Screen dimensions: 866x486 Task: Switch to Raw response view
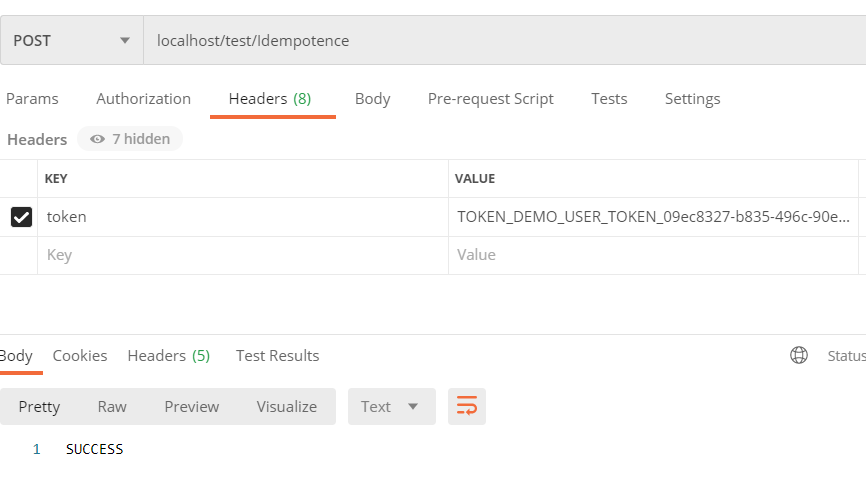(112, 407)
